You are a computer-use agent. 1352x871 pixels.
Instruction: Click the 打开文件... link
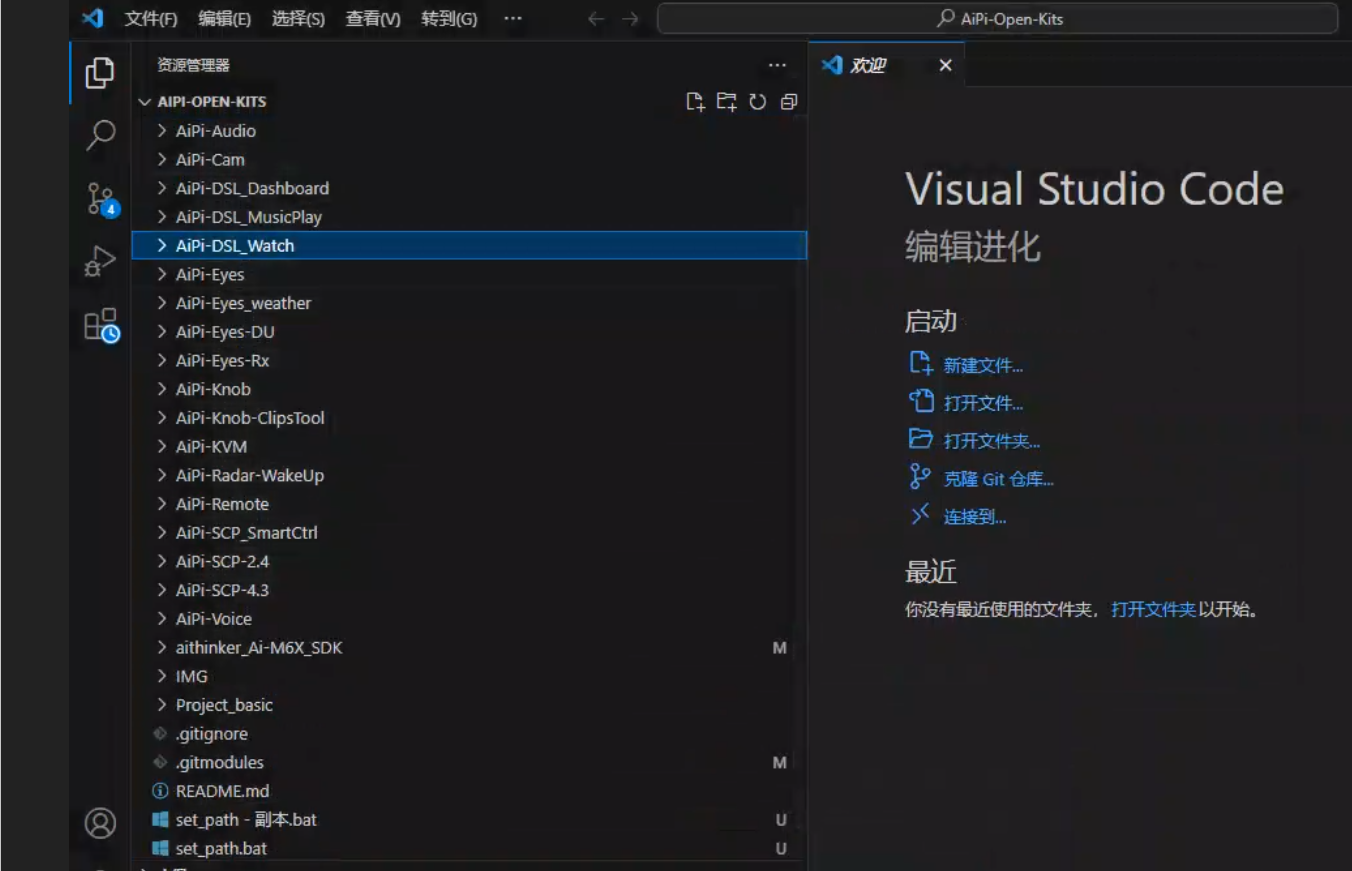click(983, 404)
